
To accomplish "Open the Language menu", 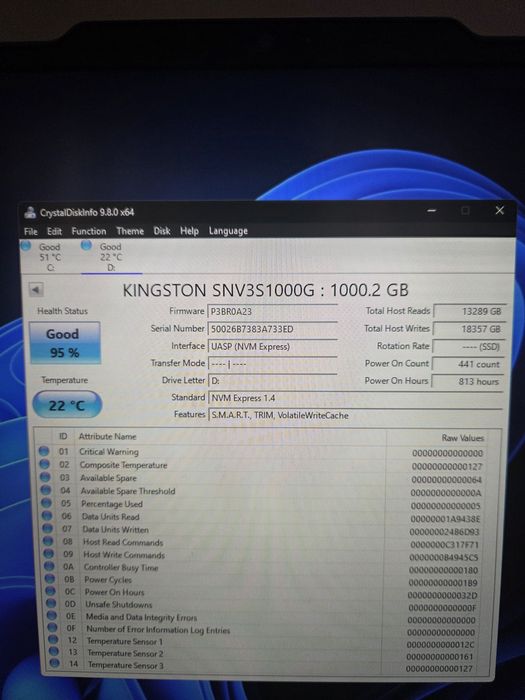I will click(228, 231).
